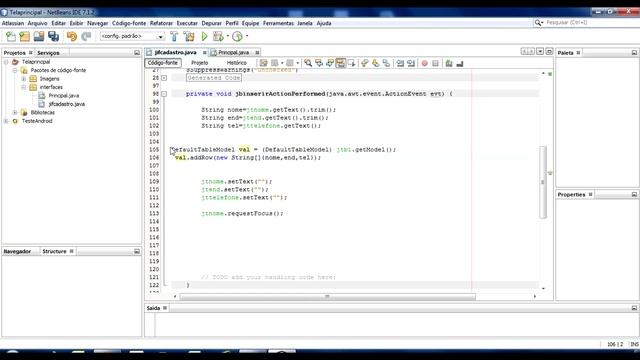Select the Código-fonte view button
The image size is (640, 360).
[x=163, y=63]
